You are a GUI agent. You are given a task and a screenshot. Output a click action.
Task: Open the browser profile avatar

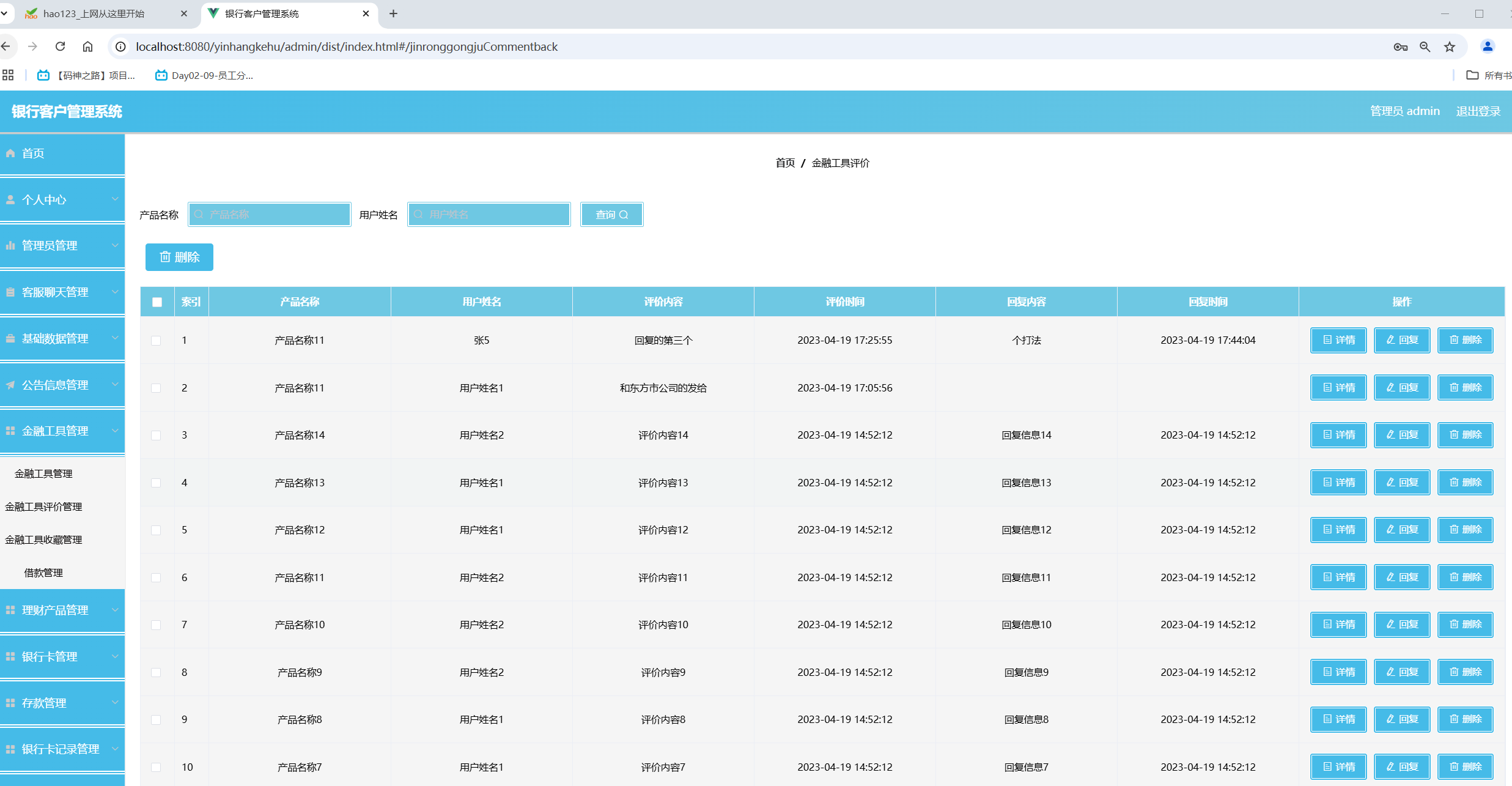click(x=1487, y=46)
